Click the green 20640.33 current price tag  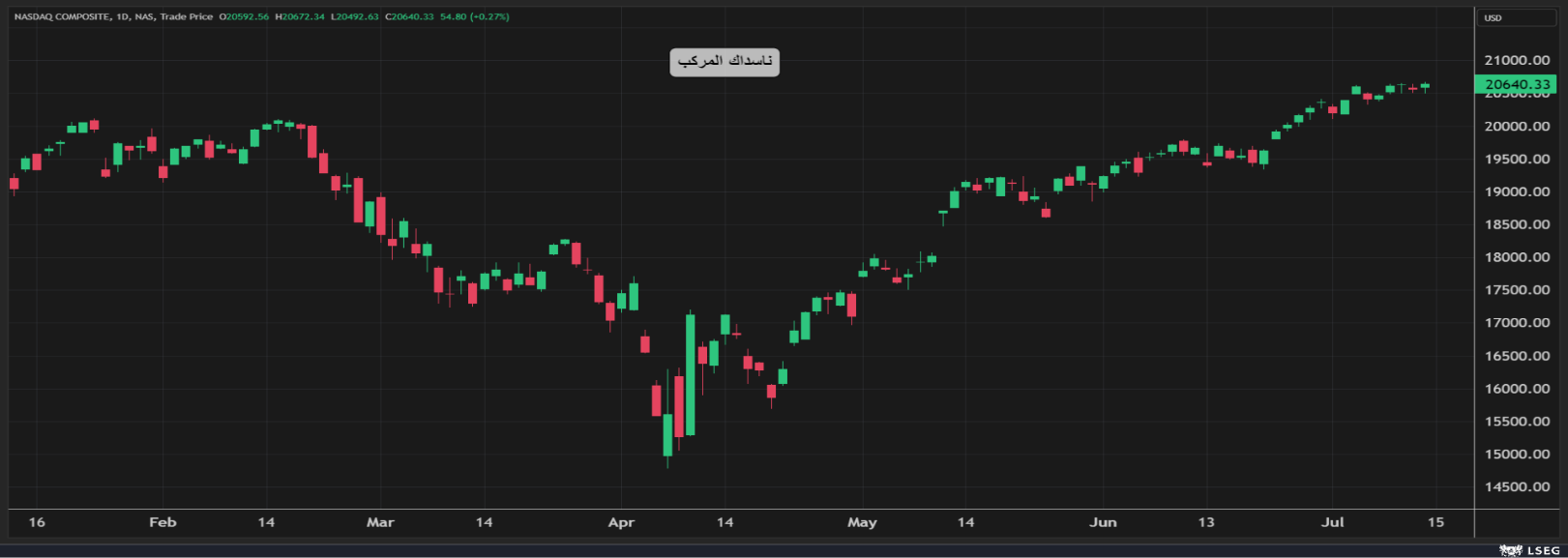[1517, 85]
